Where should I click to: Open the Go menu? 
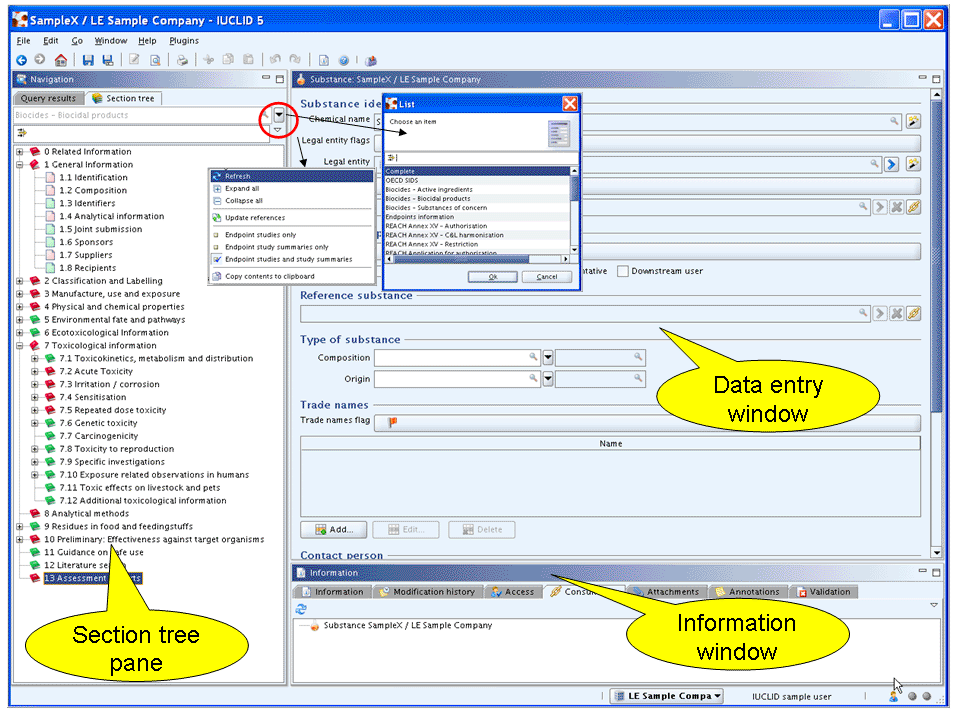77,40
